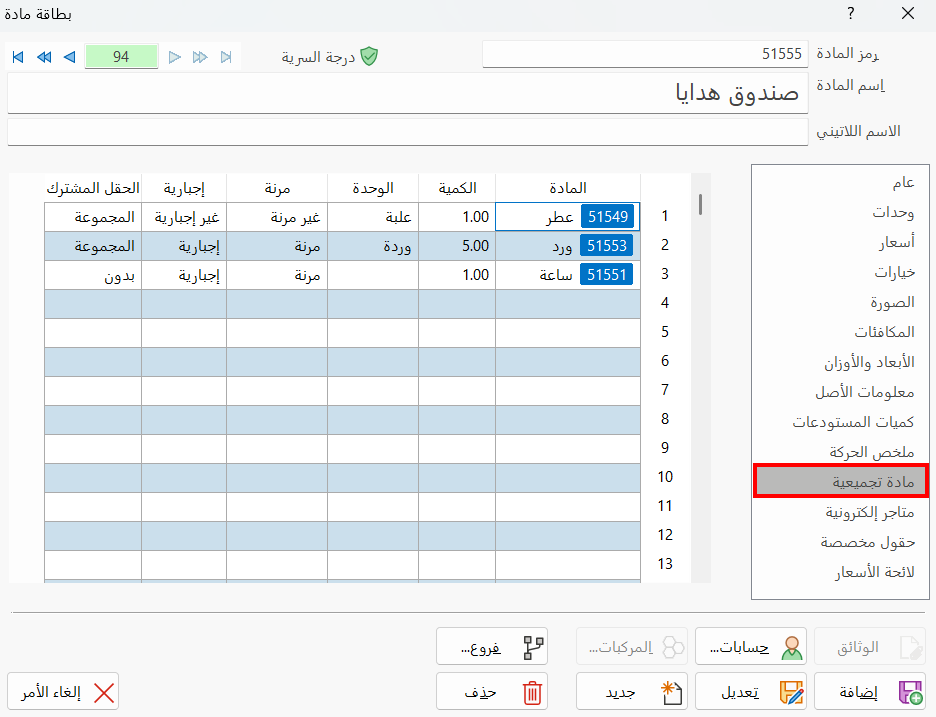Jump back several records (double left arrow)
Viewport: 936px width, 717px height.
44,57
